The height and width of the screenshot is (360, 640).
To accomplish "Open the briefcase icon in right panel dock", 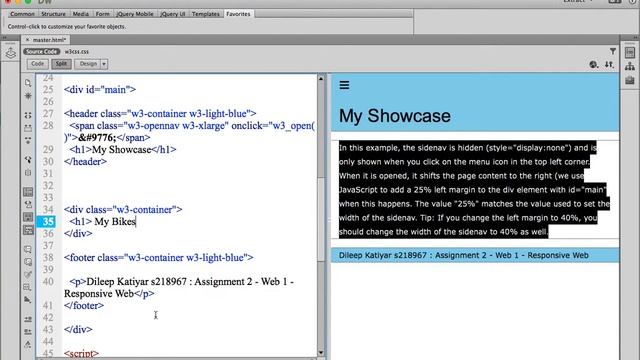I will (x=630, y=80).
